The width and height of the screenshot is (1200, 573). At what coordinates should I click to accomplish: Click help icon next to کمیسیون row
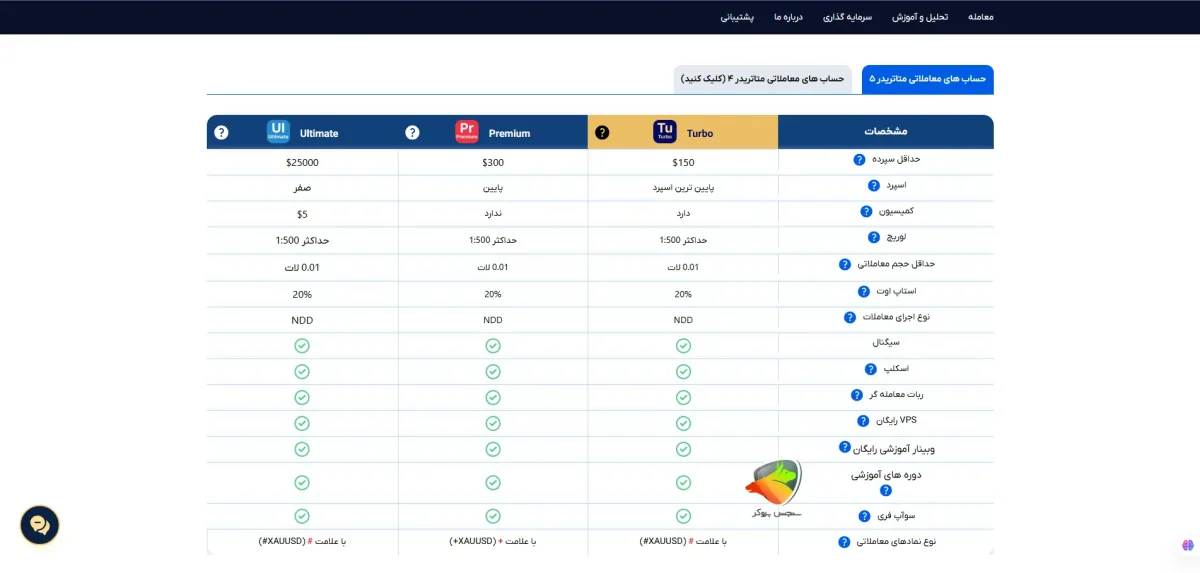pyautogui.click(x=867, y=211)
